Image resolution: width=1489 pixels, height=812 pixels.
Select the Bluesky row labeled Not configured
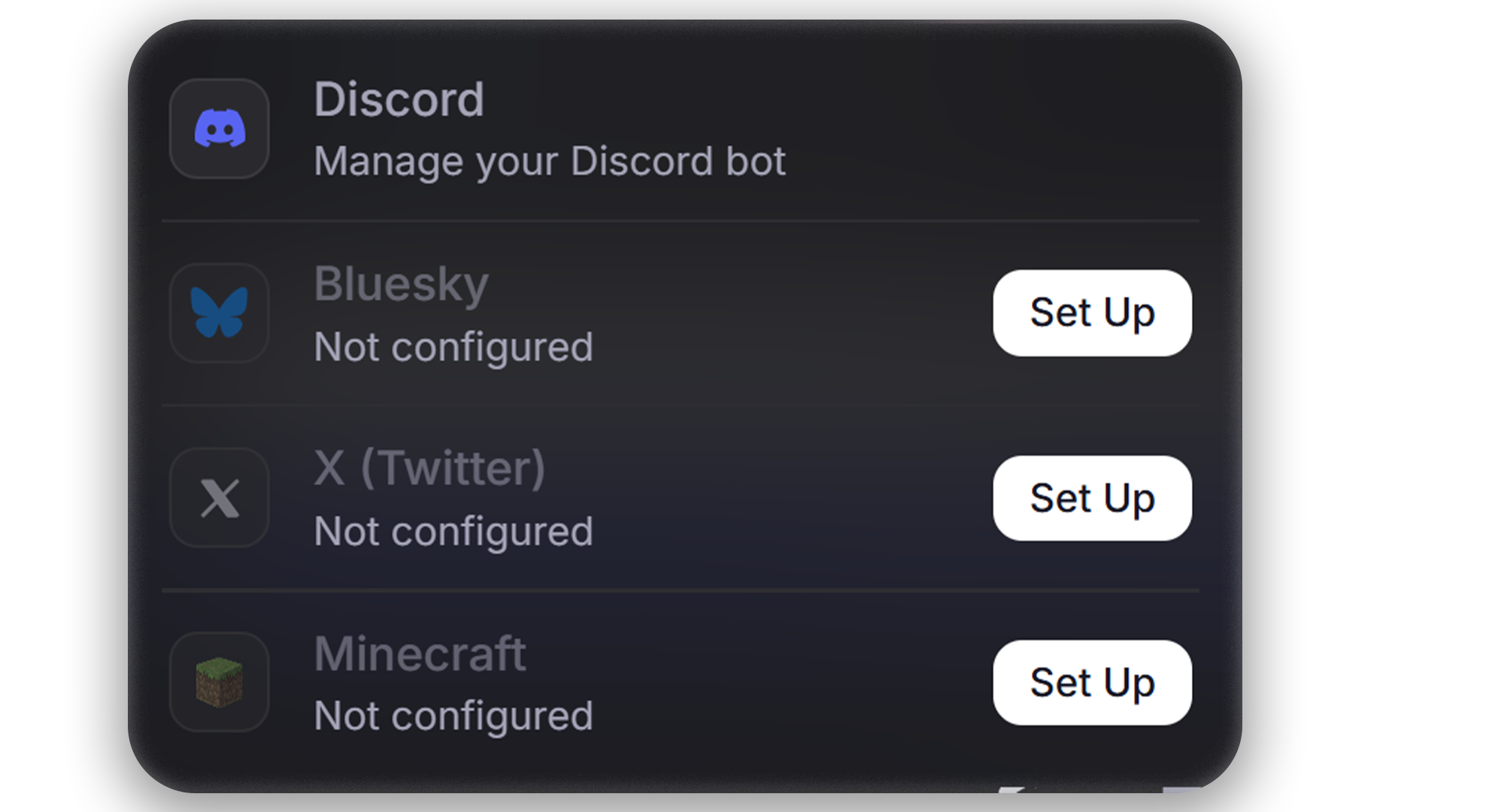[454, 346]
